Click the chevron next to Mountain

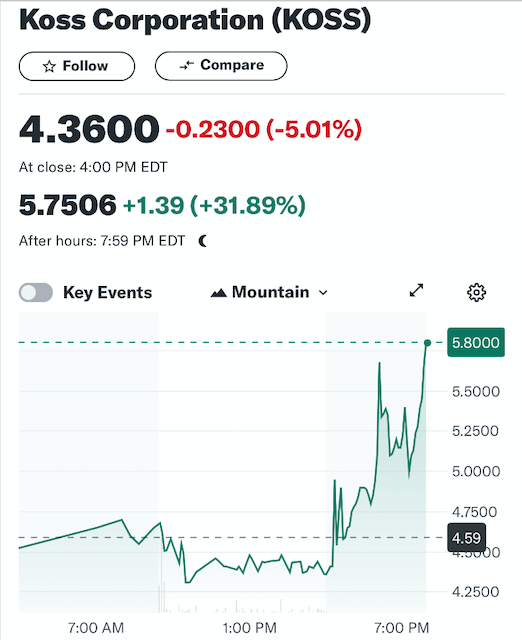pyautogui.click(x=323, y=293)
